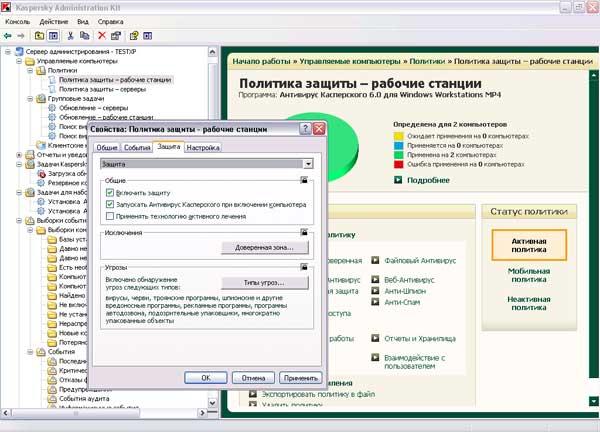Screen dimensions: 600x432
Task: Click arrow icon beside Экспортировать политику в файл
Action: point(253,394)
